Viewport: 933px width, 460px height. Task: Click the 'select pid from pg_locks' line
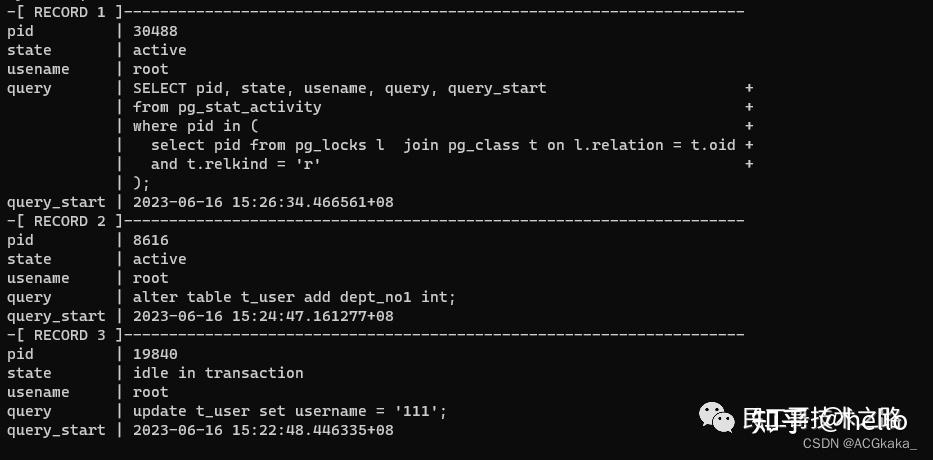pos(443,145)
